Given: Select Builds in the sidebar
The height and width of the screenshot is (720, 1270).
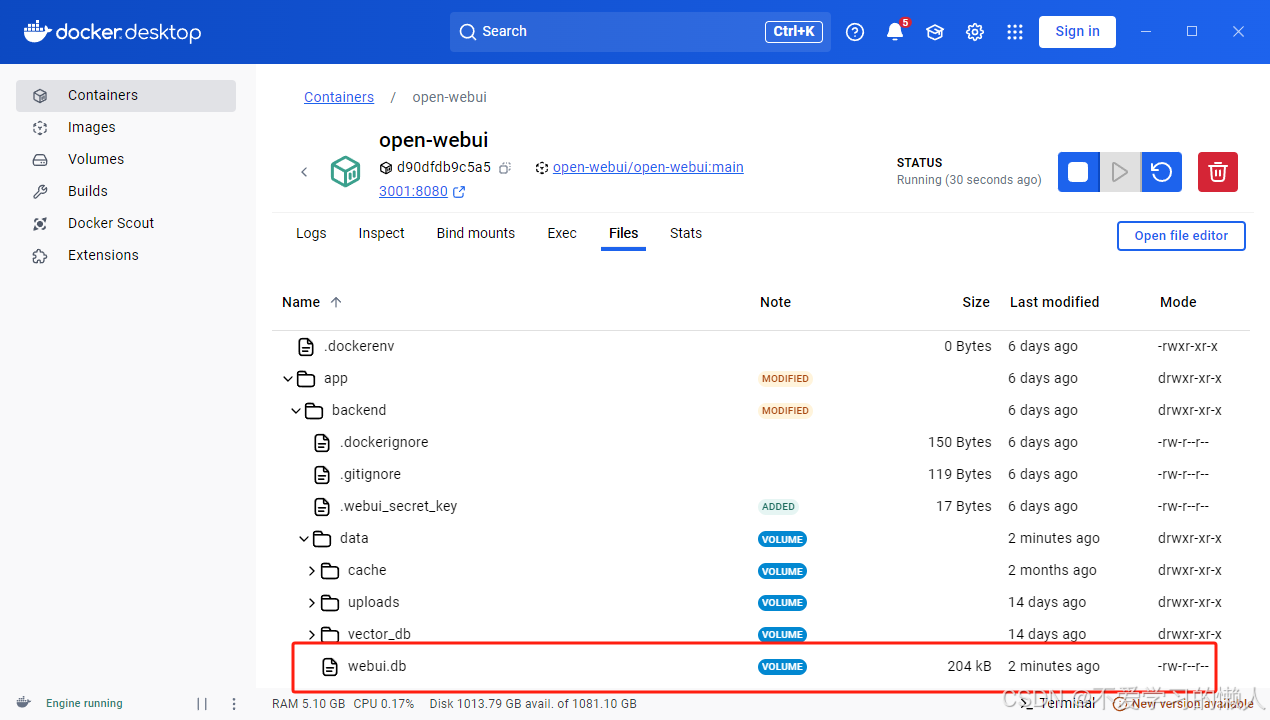Looking at the screenshot, I should tap(126, 192).
